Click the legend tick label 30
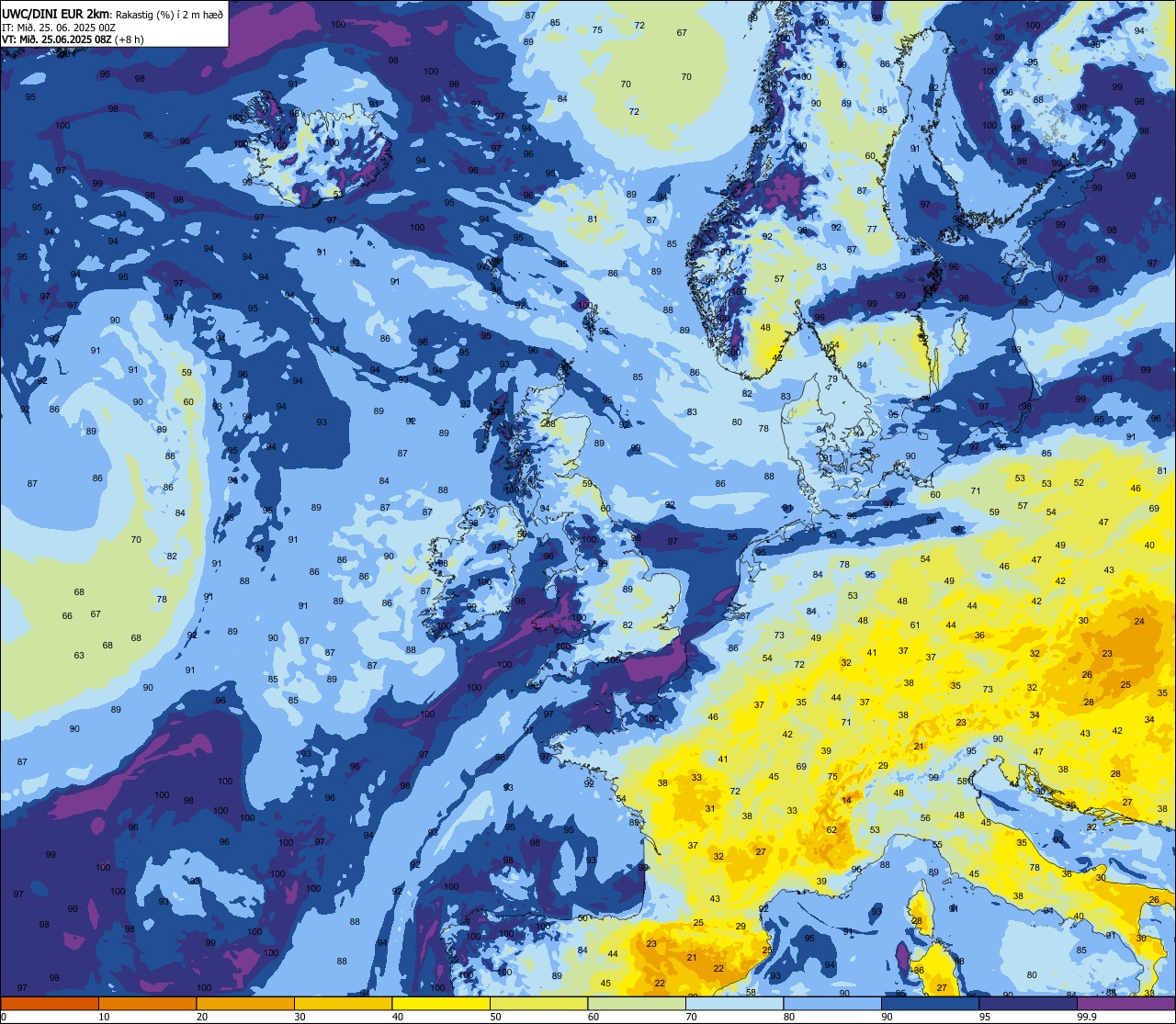The image size is (1176, 1024). (x=300, y=1017)
